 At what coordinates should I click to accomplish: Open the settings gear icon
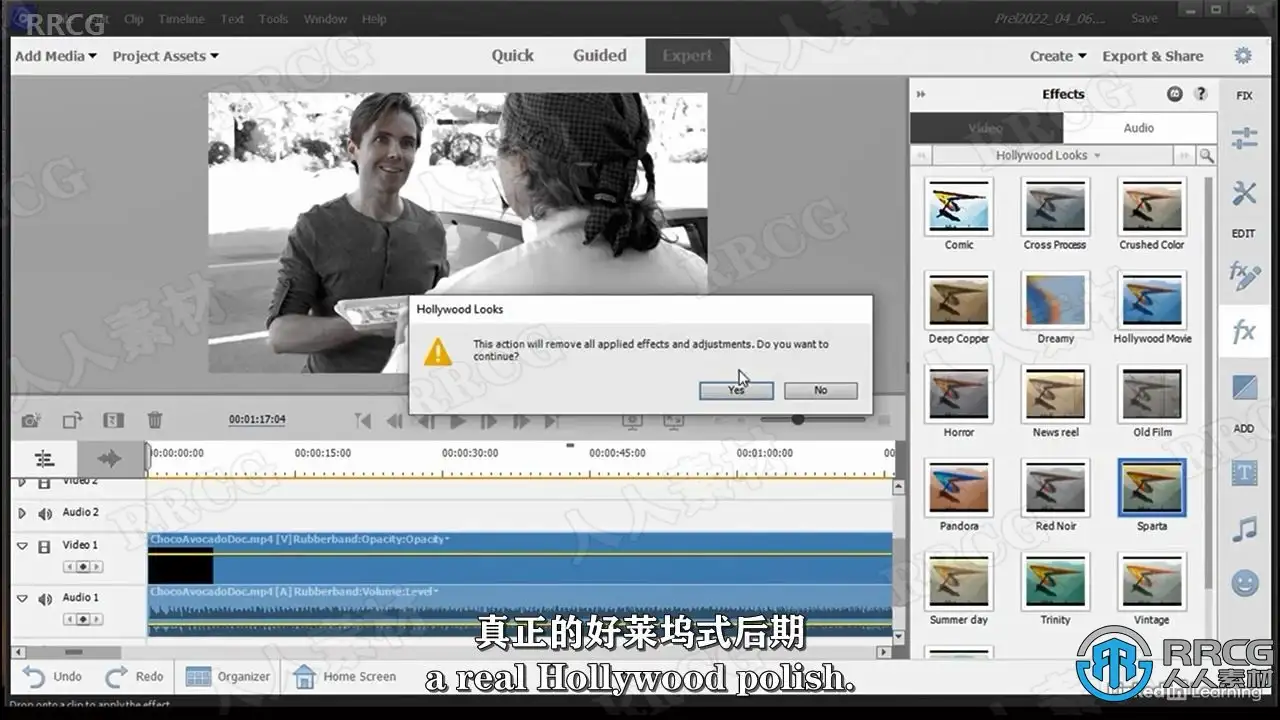coord(1243,56)
